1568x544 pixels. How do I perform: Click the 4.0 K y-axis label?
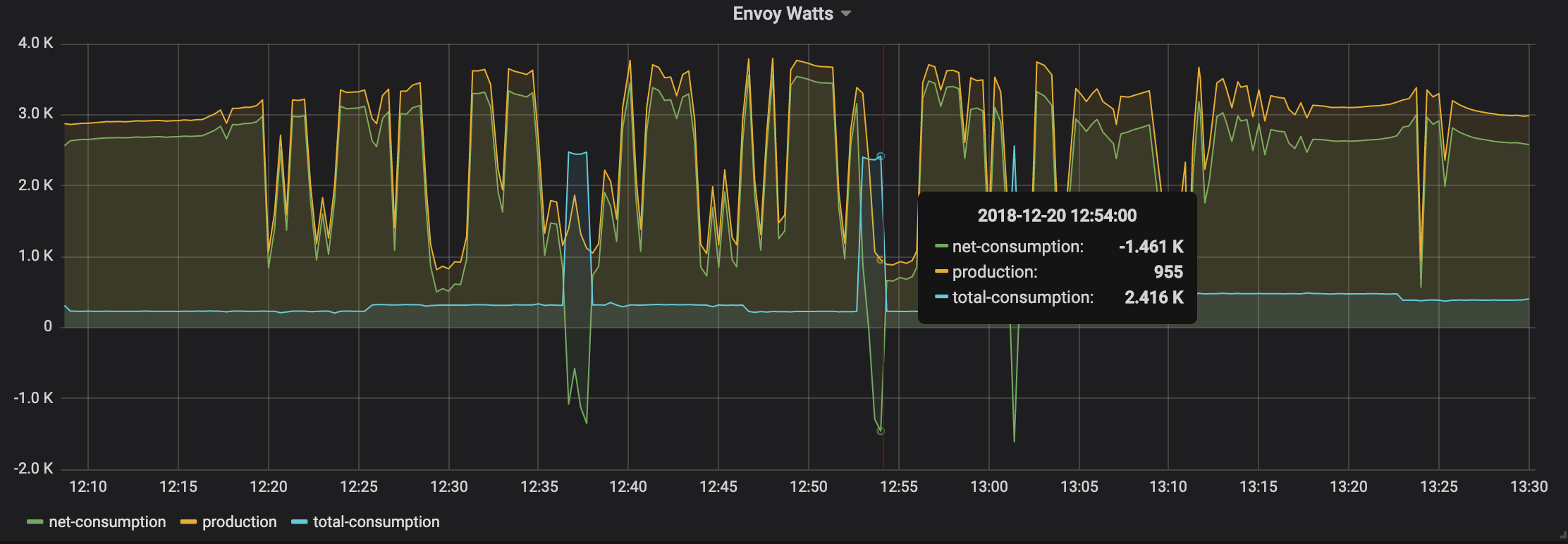[35, 43]
